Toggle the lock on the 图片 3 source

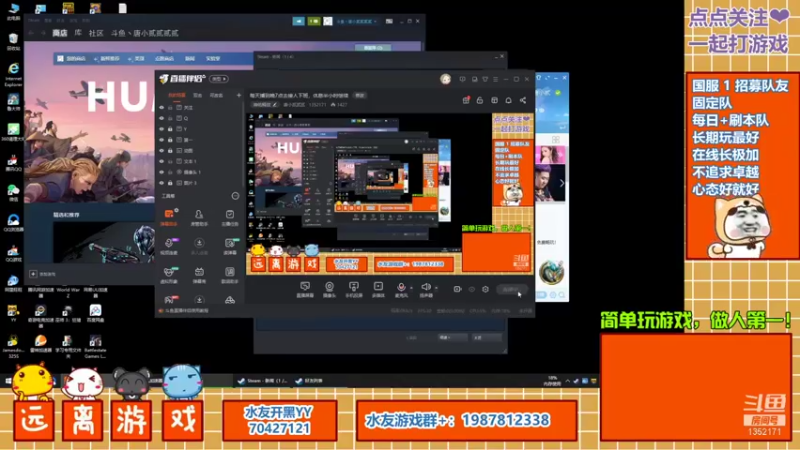click(170, 183)
